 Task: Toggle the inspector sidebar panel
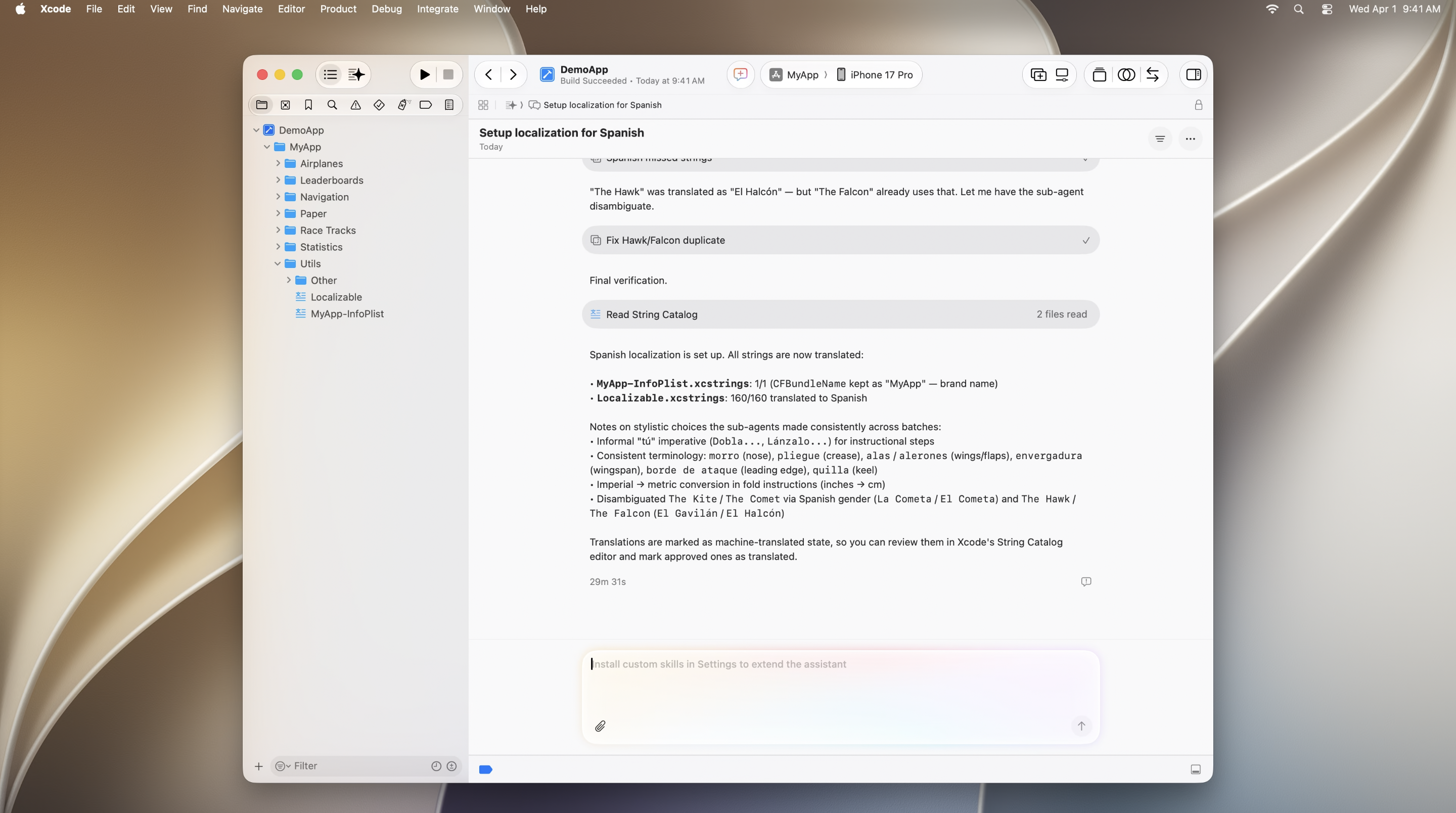[1194, 75]
